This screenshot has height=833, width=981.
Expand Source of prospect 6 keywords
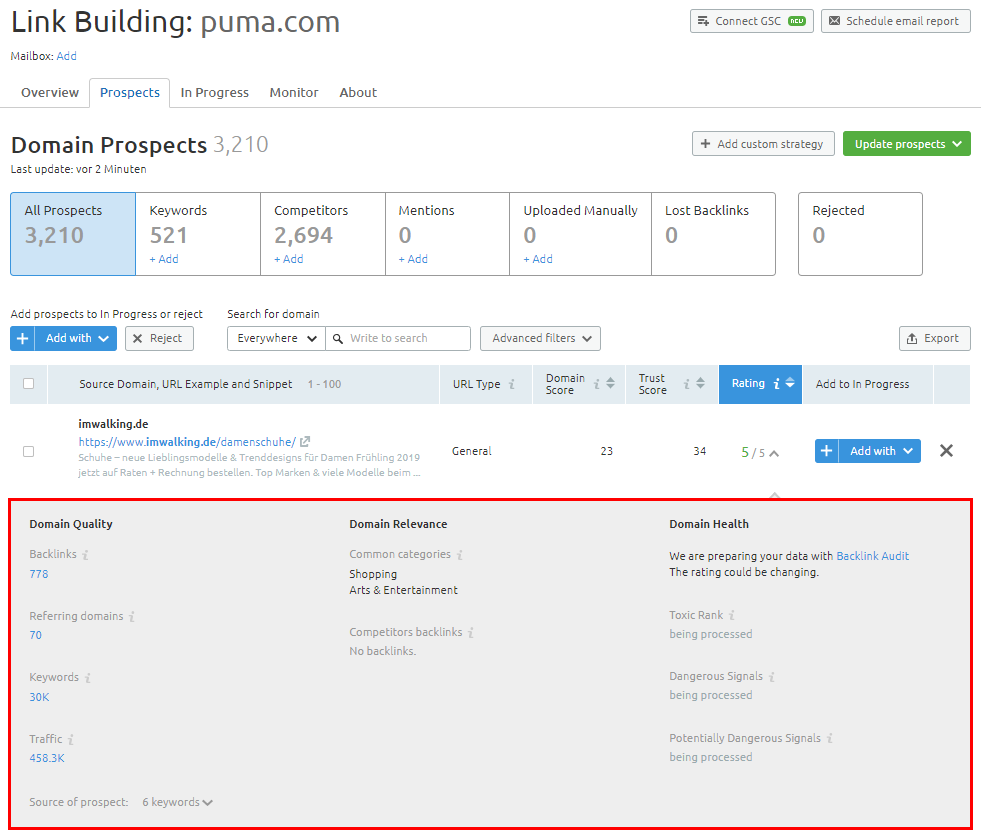coord(177,802)
